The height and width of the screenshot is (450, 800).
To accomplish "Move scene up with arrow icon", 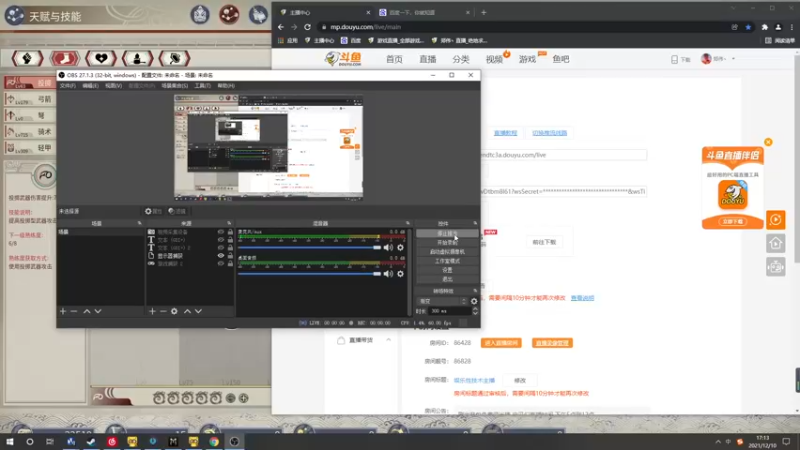I will (x=87, y=311).
